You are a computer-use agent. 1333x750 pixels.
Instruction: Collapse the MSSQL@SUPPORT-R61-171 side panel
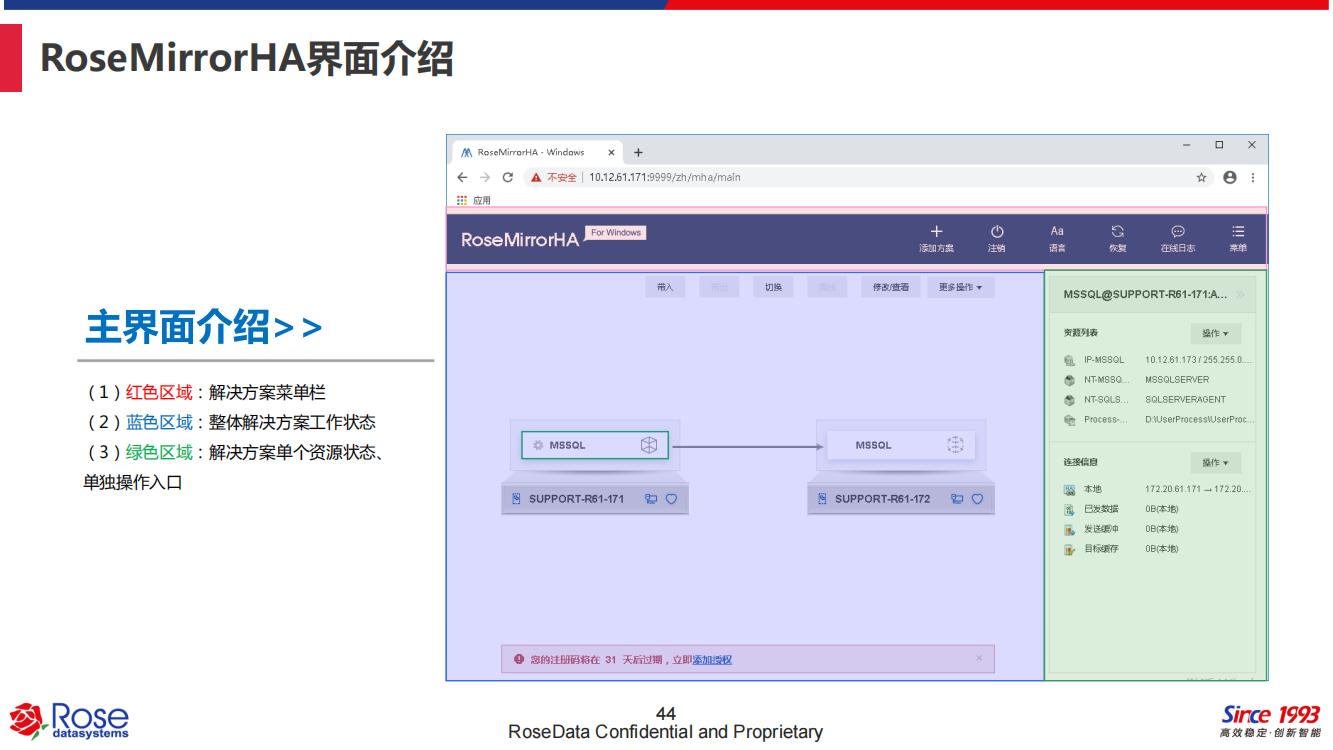pos(1241,295)
